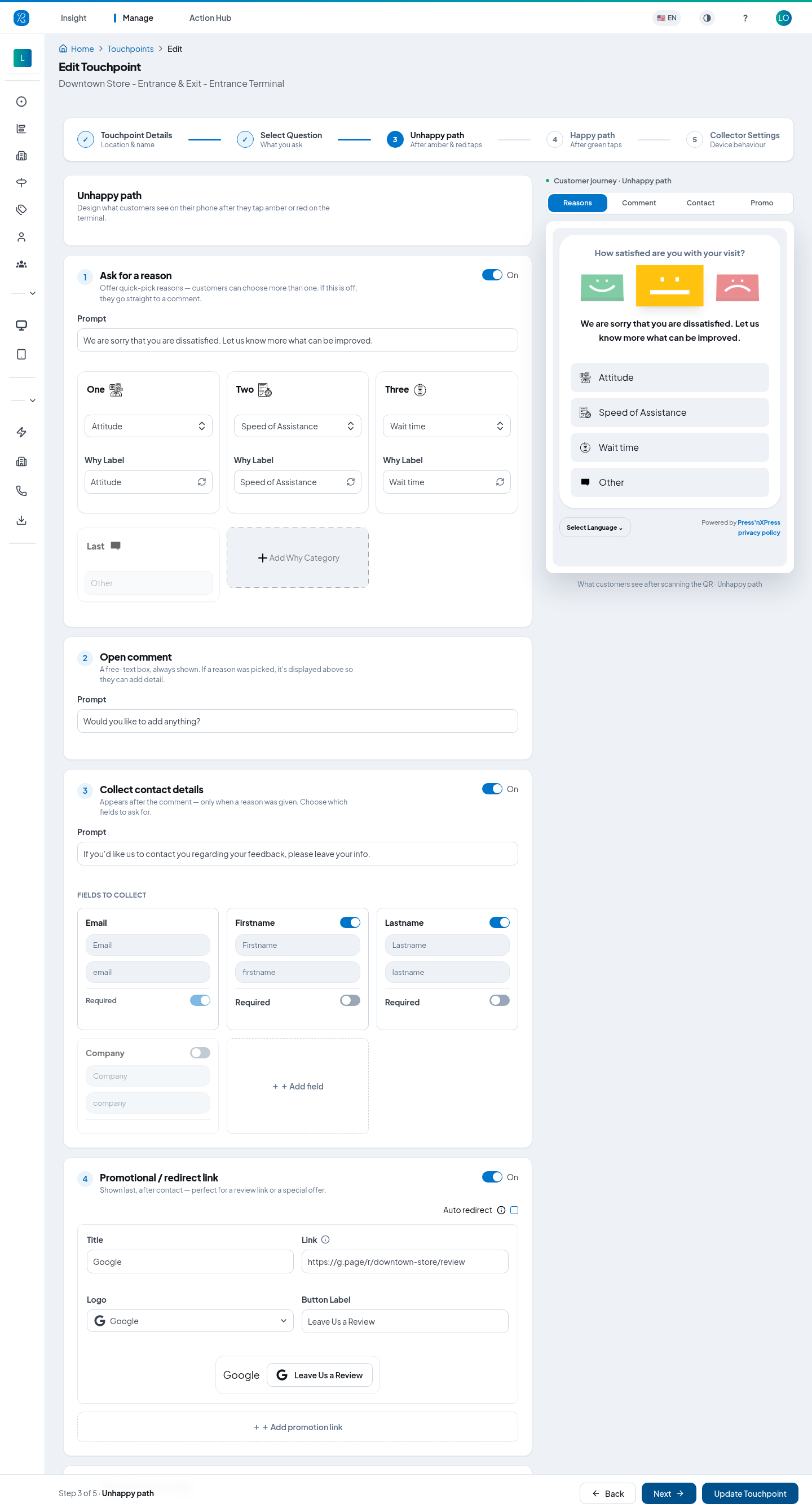The width and height of the screenshot is (812, 1512).
Task: Switch preview to the Promo tab
Action: click(762, 203)
